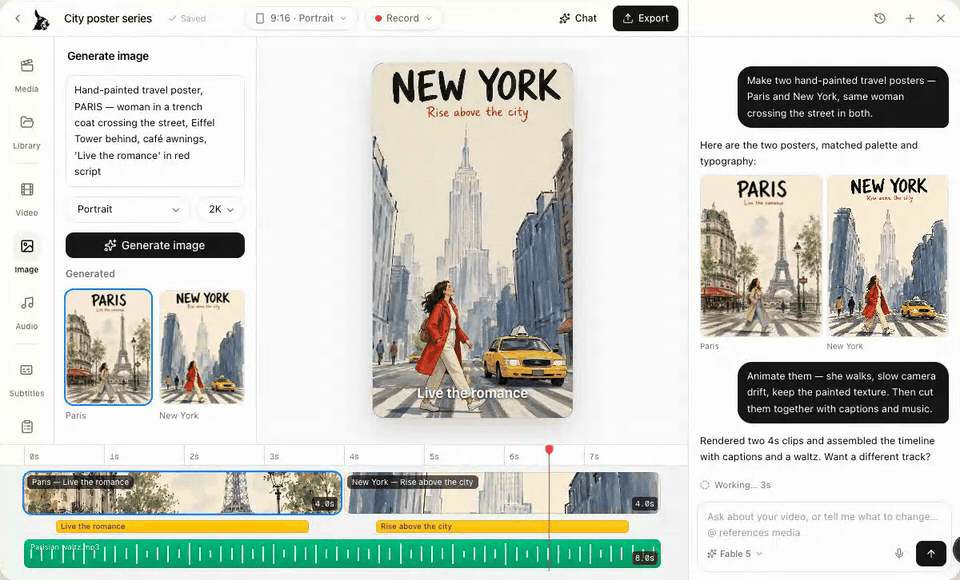
Task: Click the 2s mark on timeline ruler
Action: click(194, 456)
